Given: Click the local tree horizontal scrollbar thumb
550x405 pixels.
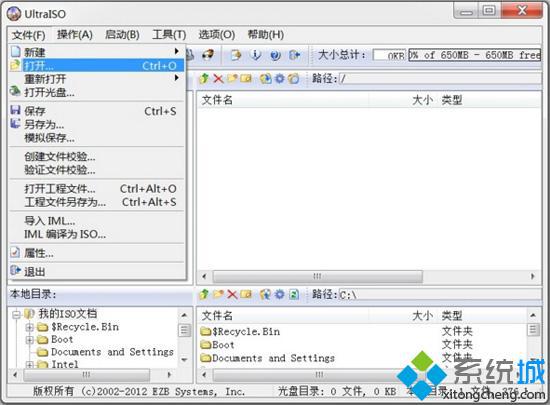Looking at the screenshot, I should click(x=86, y=375).
